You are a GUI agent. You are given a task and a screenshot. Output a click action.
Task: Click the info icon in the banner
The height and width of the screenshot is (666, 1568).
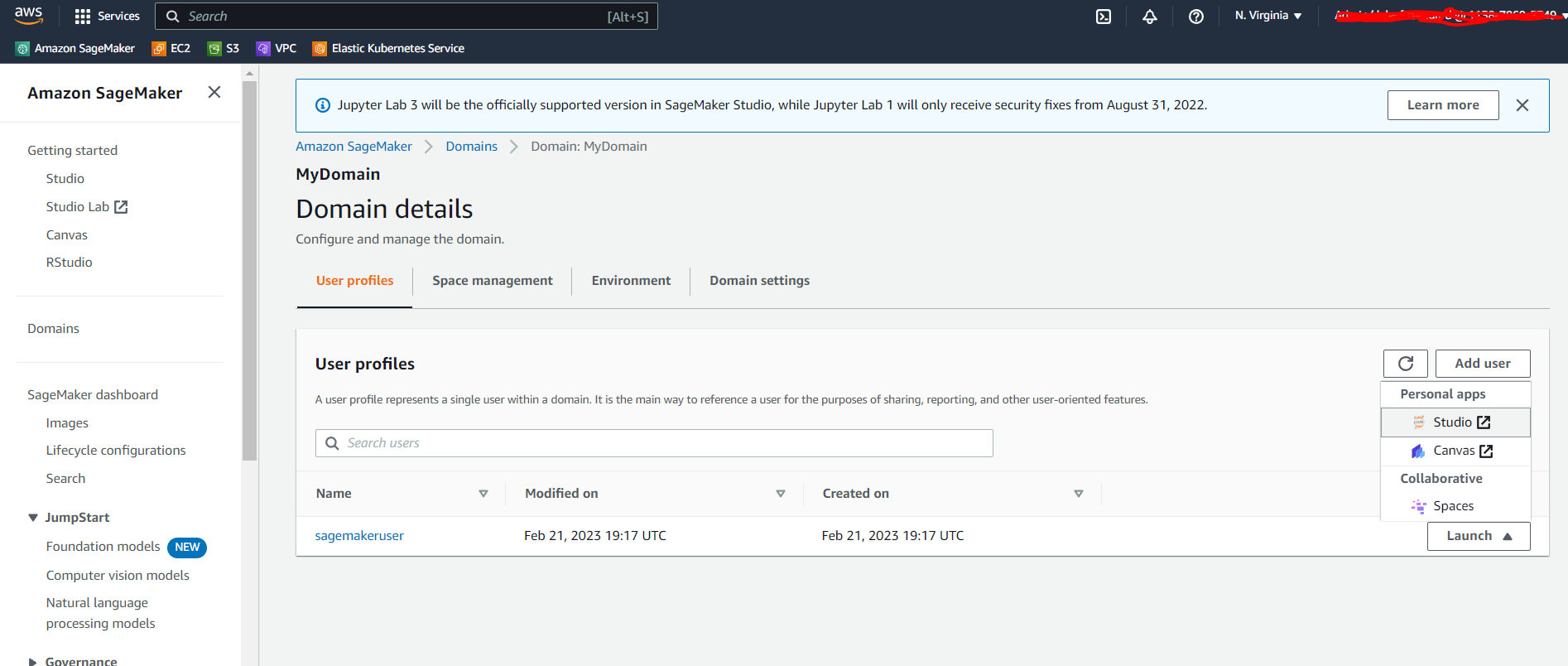tap(323, 105)
